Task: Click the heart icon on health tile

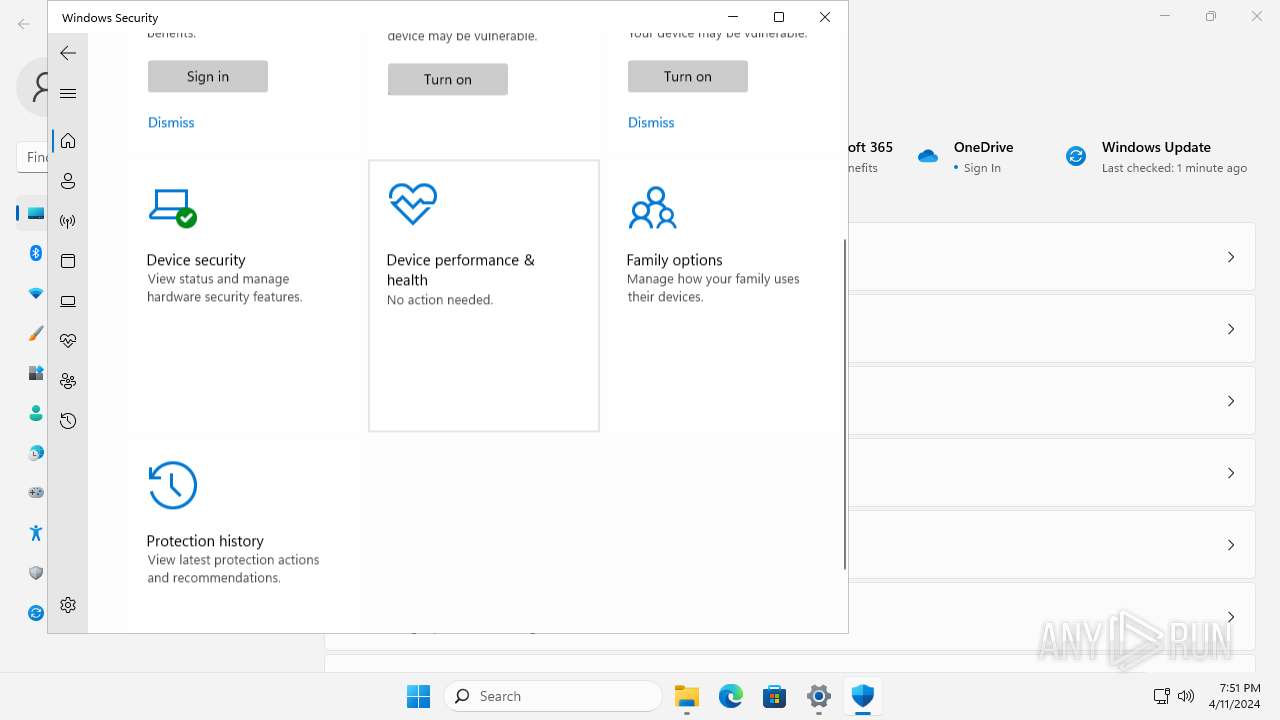Action: [413, 205]
